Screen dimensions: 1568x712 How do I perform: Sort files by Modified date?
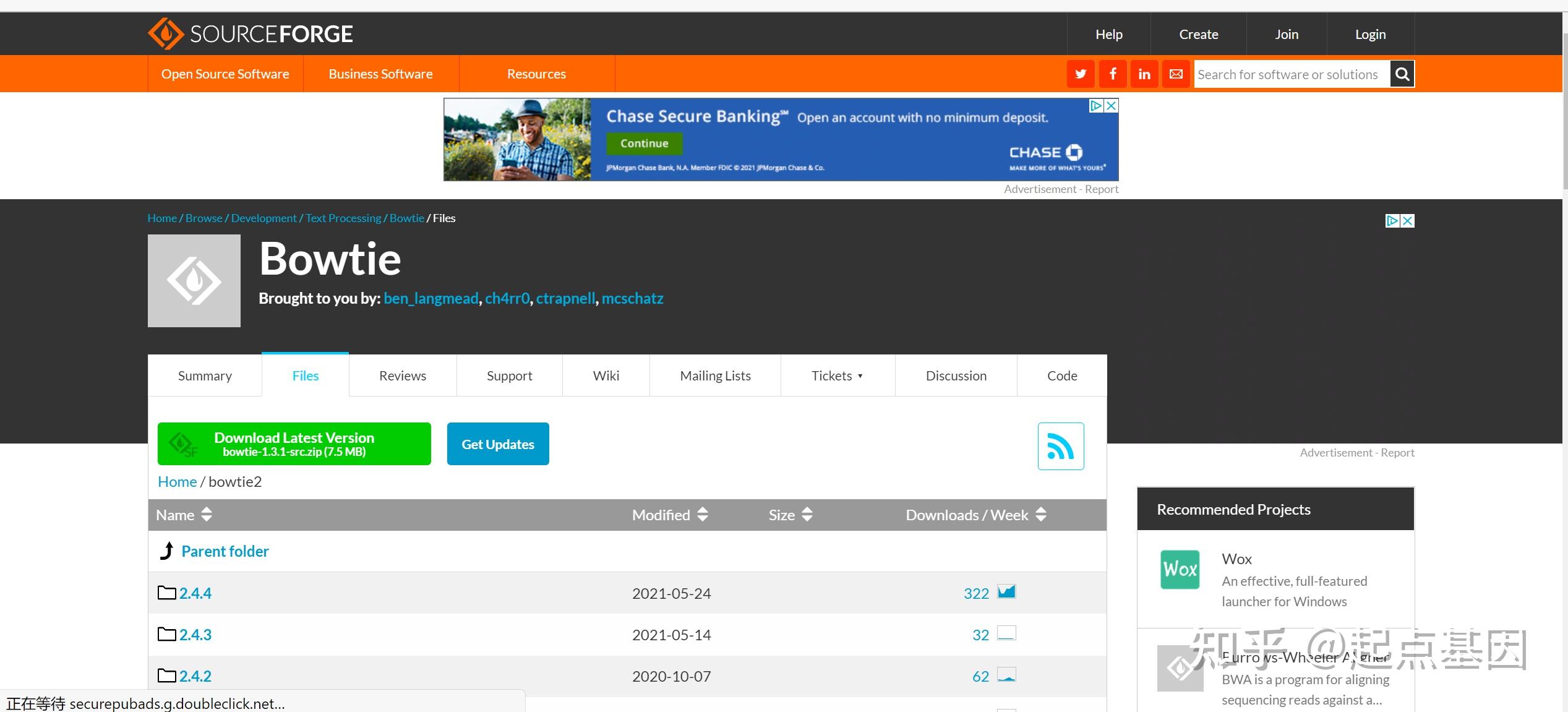tap(670, 515)
